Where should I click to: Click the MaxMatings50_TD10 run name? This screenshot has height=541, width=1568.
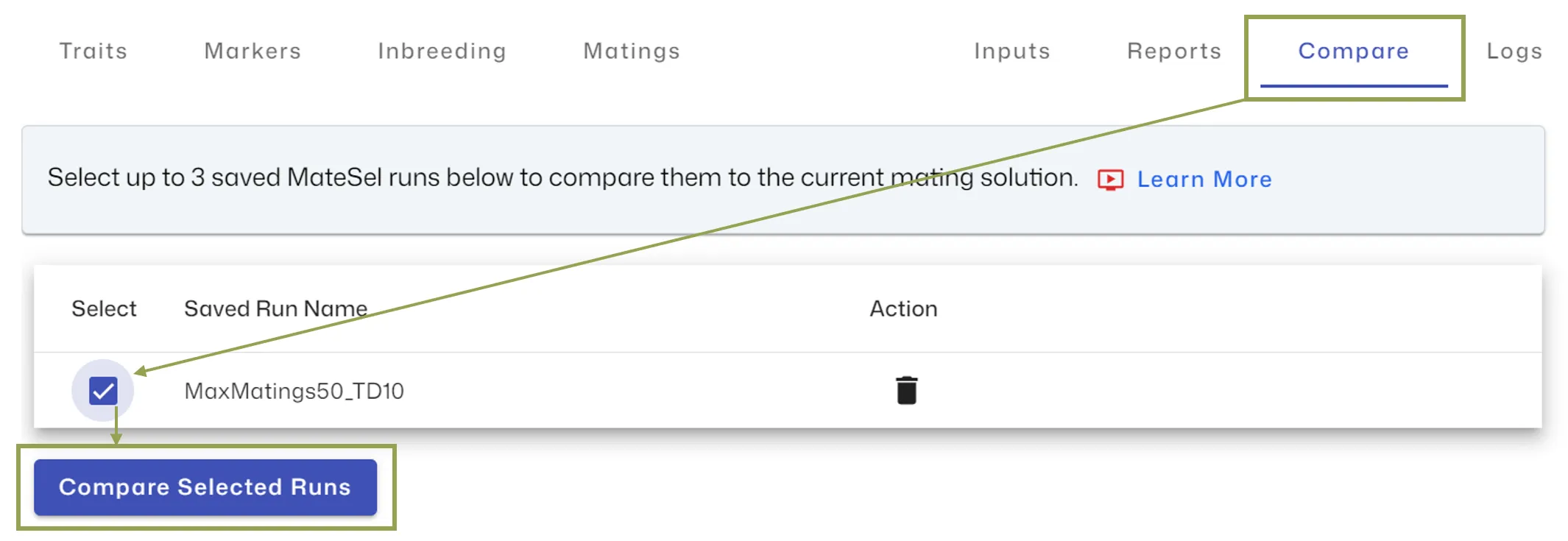coord(294,391)
